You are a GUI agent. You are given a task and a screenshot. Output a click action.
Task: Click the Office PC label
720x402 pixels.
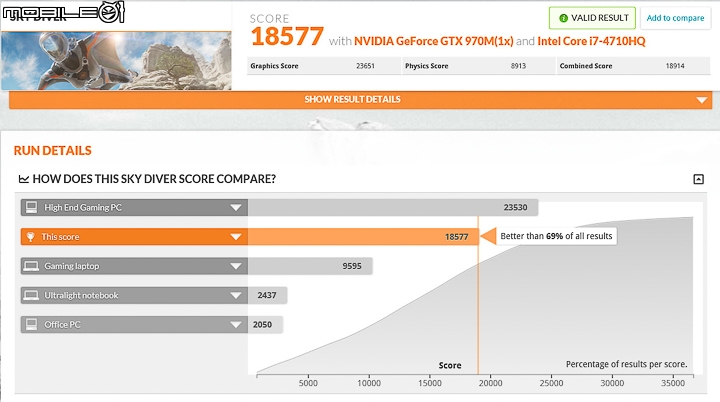coord(62,325)
